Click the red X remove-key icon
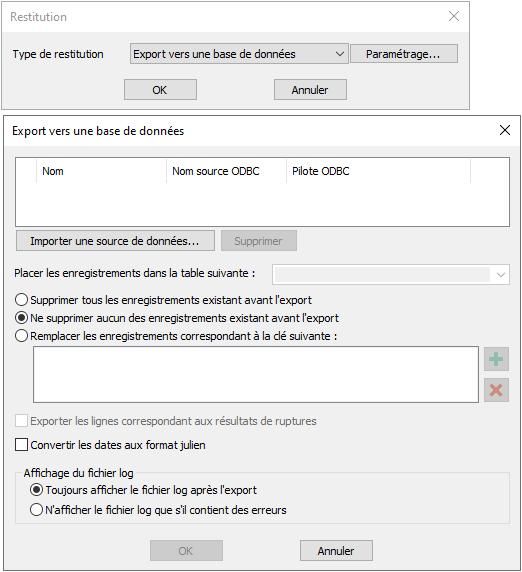This screenshot has height=572, width=522. coord(496,390)
